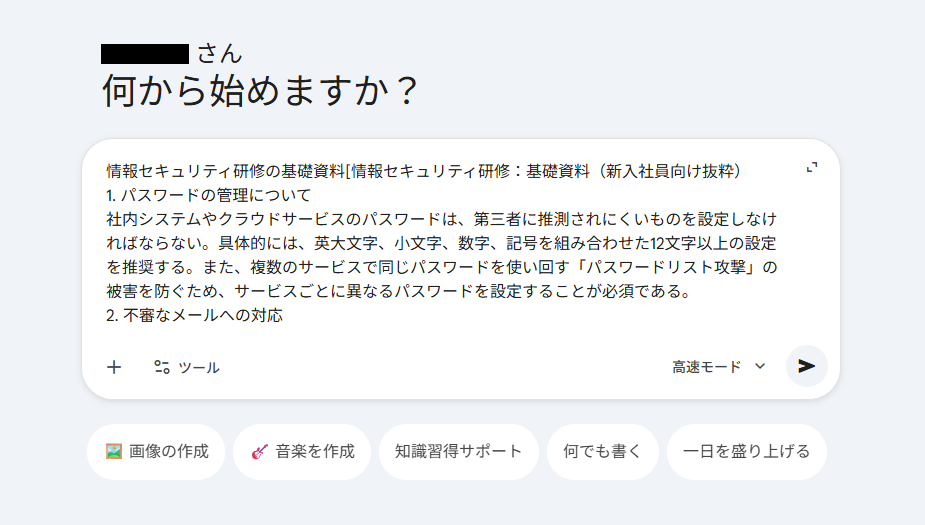This screenshot has height=525, width=925.
Task: Click the 音楽を作成 label text
Action: point(315,451)
